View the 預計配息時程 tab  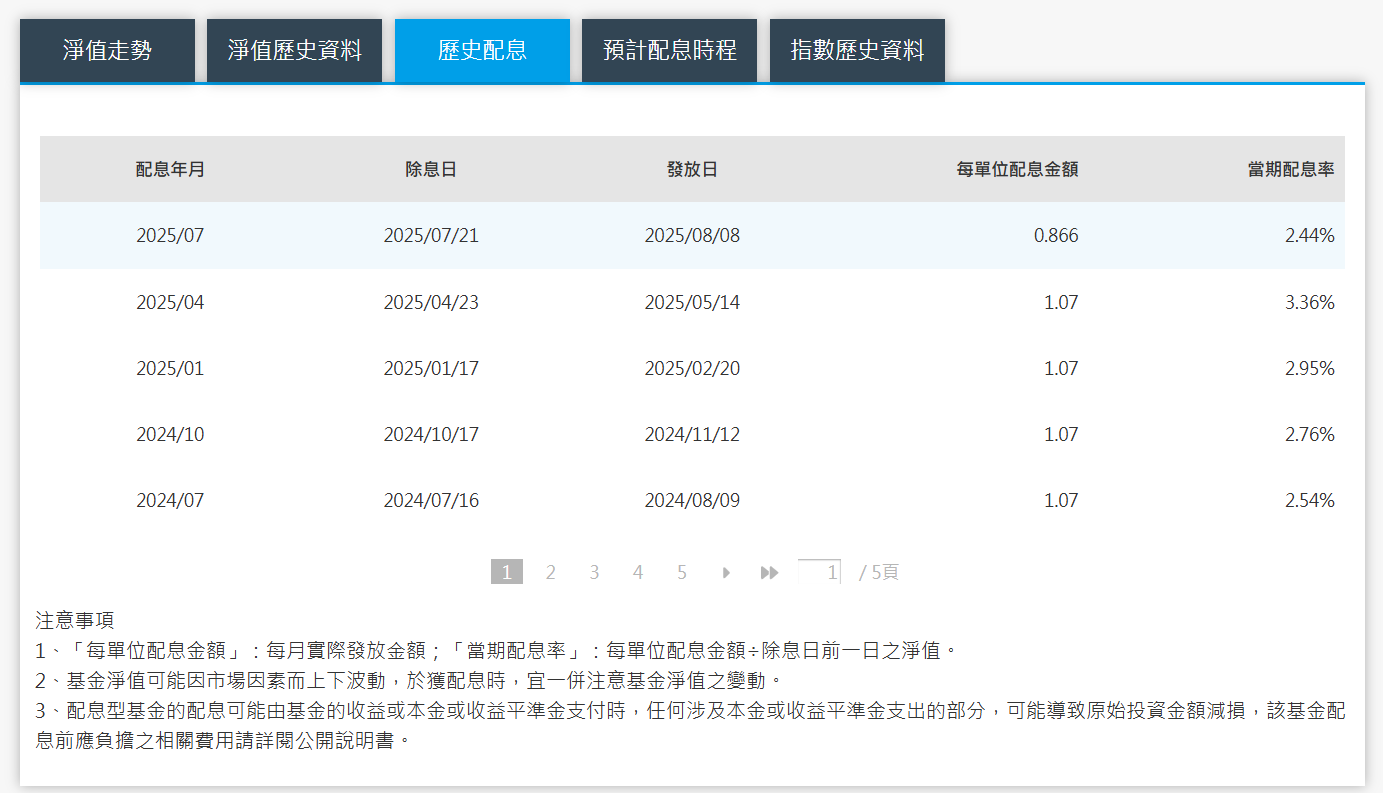point(669,49)
